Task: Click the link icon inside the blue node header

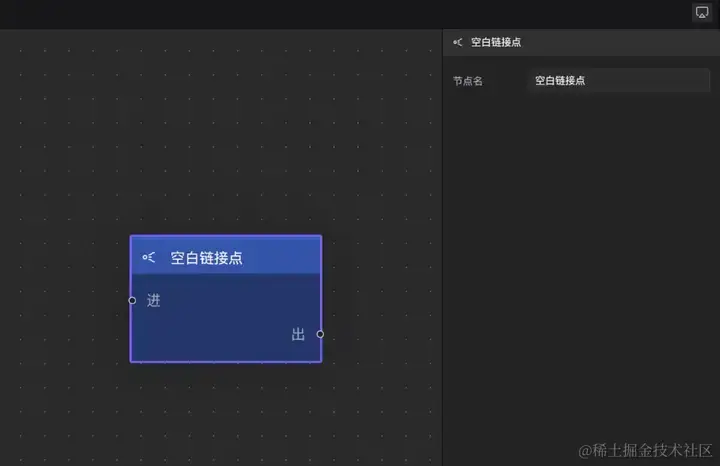Action: (149, 258)
